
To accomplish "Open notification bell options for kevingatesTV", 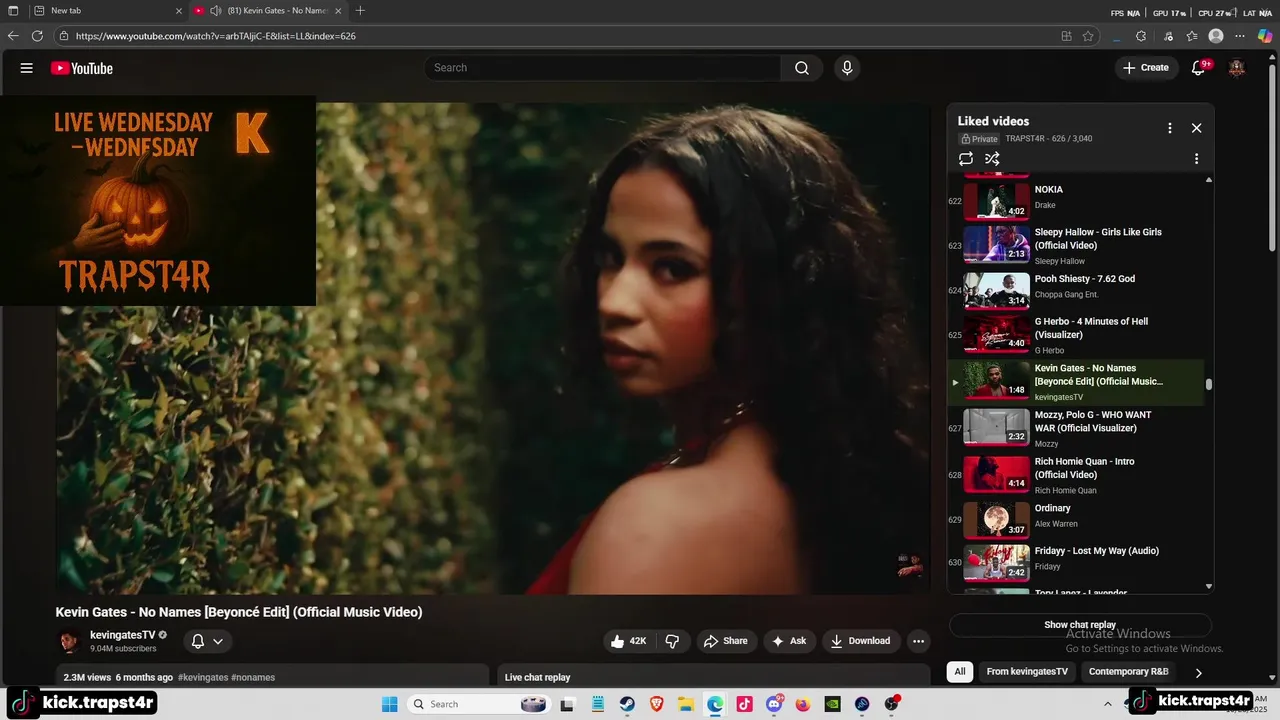I will click(x=207, y=641).
